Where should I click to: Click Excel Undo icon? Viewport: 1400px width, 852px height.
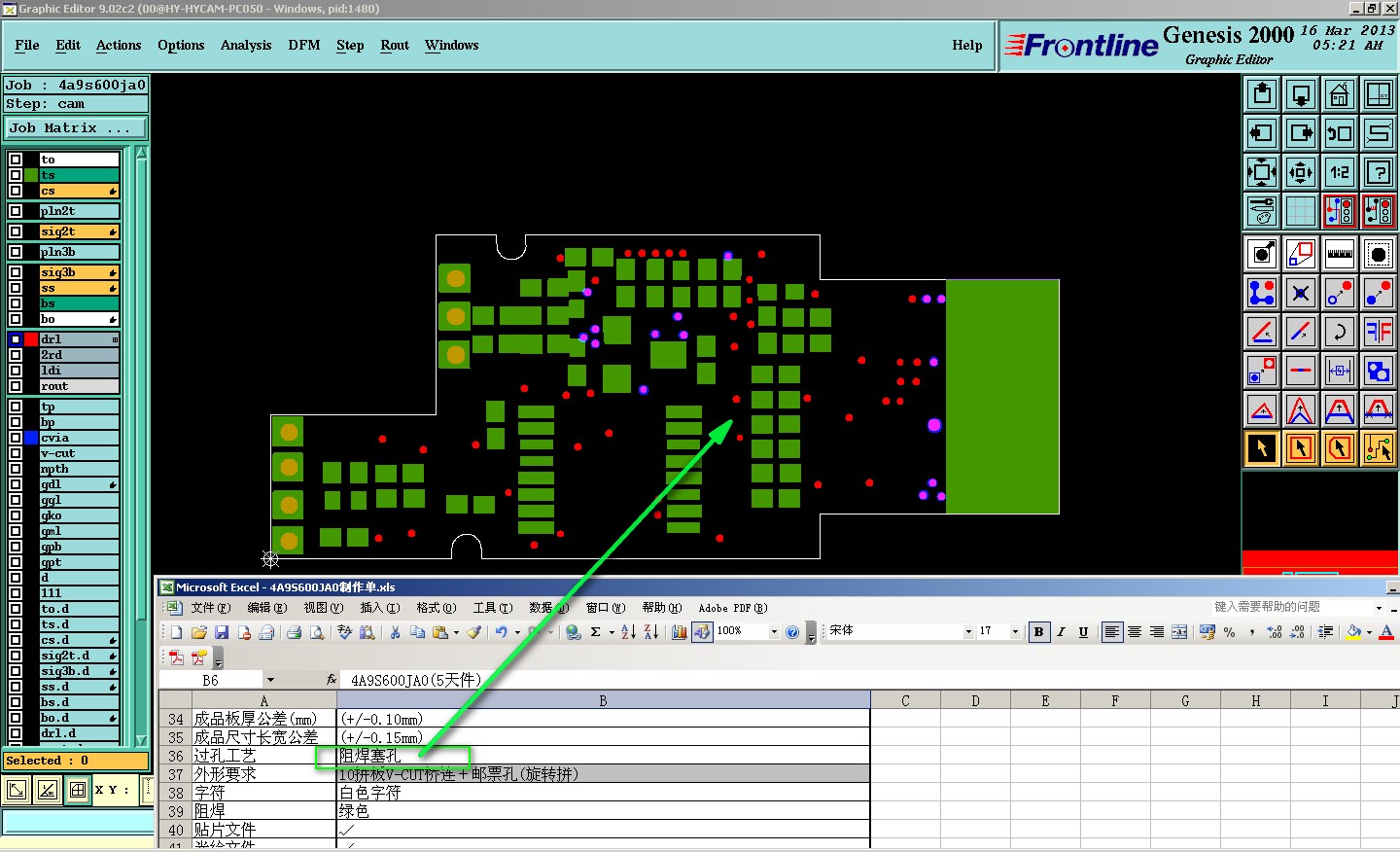tap(501, 632)
